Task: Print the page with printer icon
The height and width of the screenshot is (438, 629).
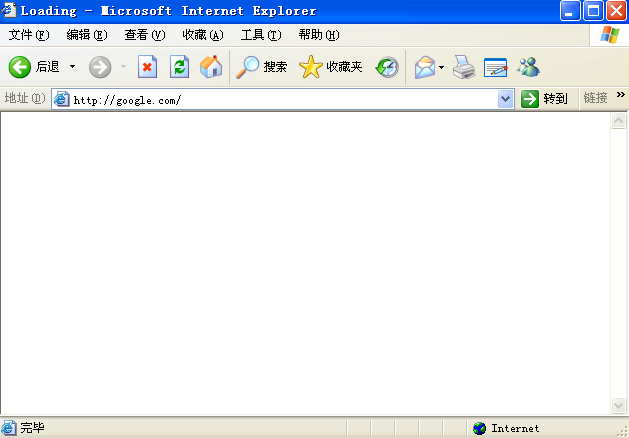Action: coord(464,67)
